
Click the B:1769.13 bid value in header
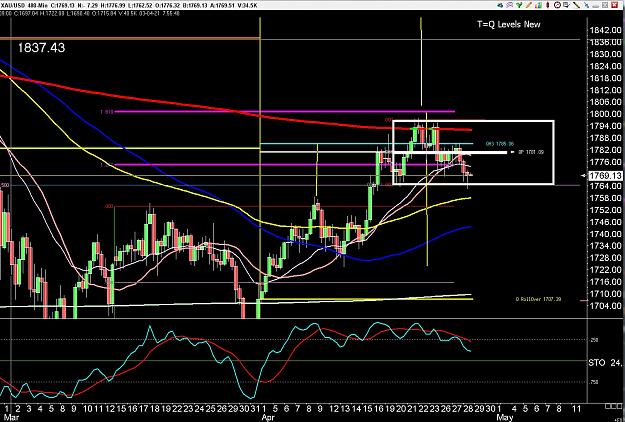coord(197,5)
